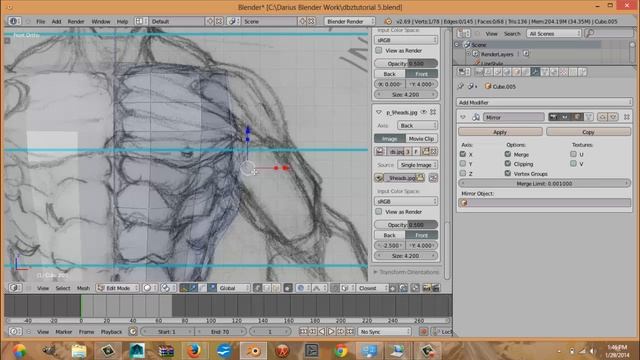This screenshot has height=360, width=640.
Task: Enable the U textures checkbox
Action: tap(573, 154)
